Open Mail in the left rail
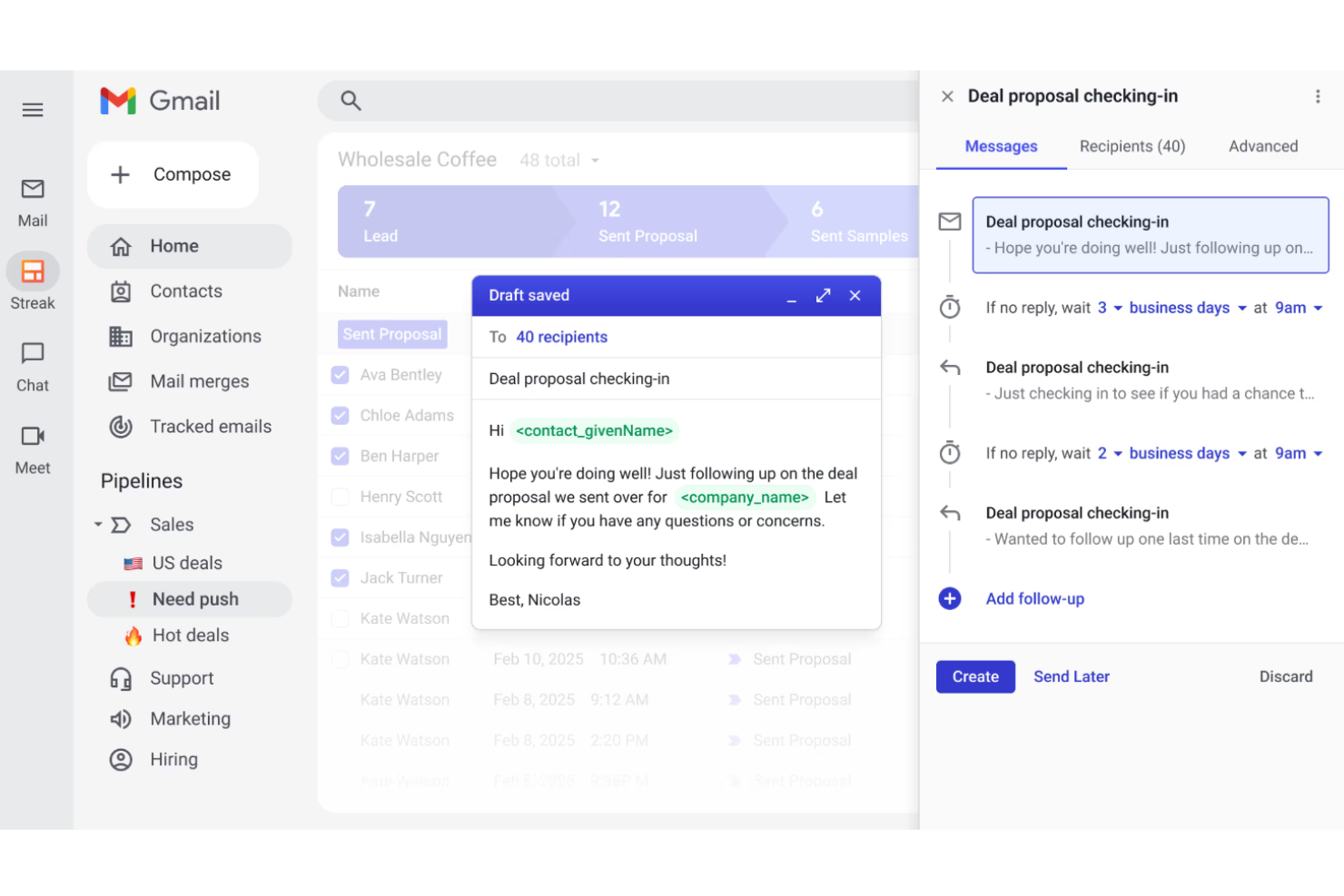The height and width of the screenshot is (896, 1344). 33,203
